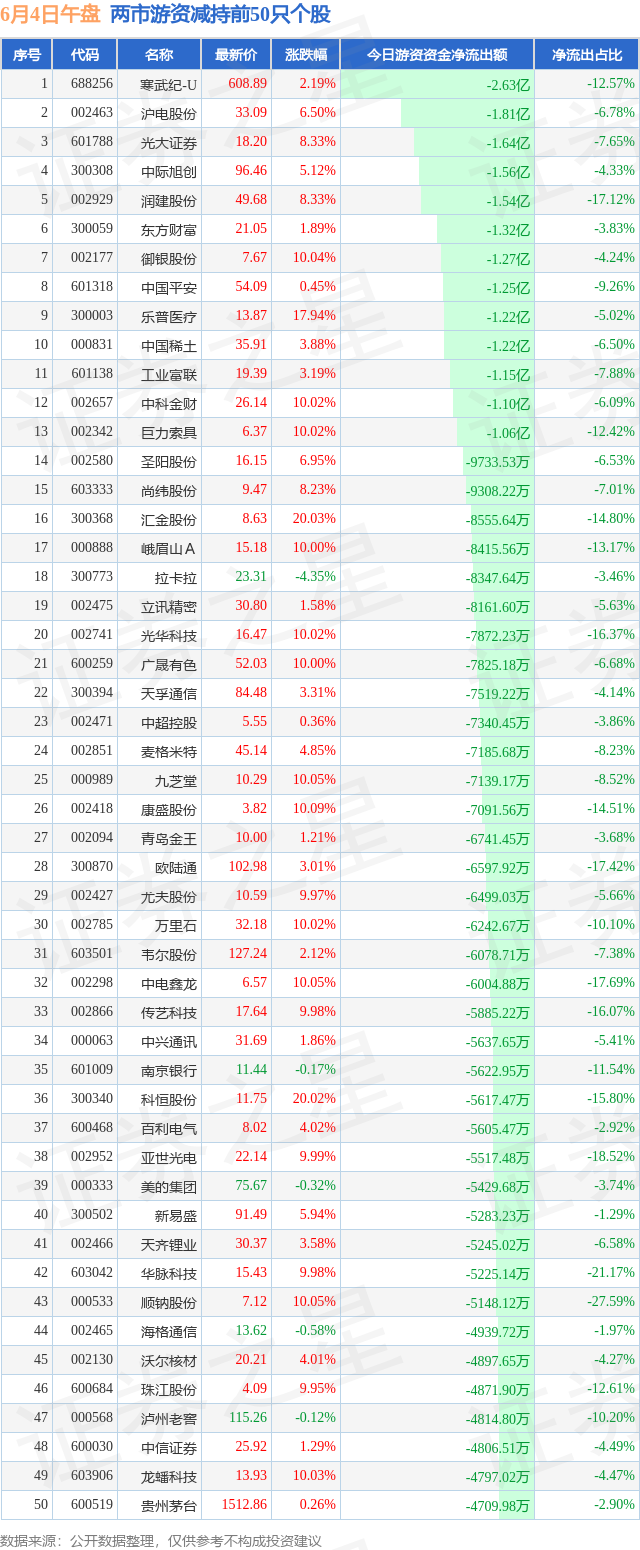Select stock name 新易盛
Screen dimensions: 640x1550
click(x=176, y=1215)
